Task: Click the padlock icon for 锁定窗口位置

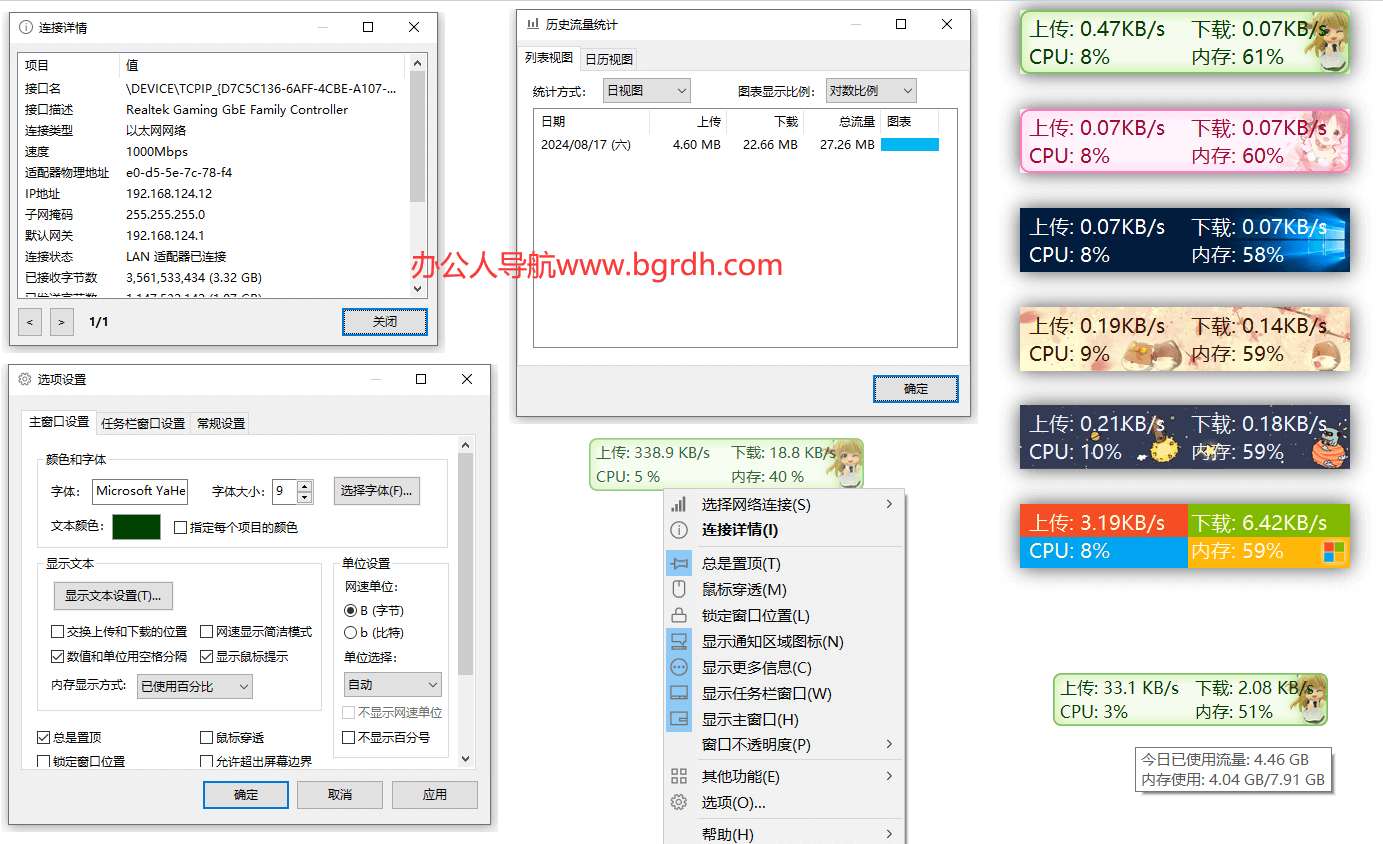Action: click(679, 616)
